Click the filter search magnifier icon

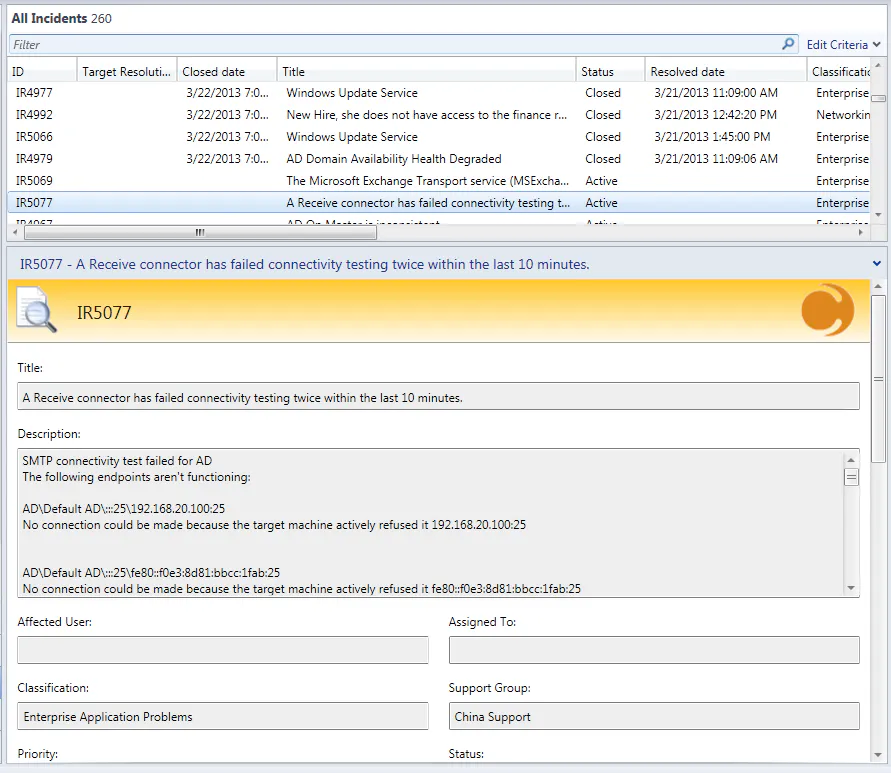coord(788,44)
